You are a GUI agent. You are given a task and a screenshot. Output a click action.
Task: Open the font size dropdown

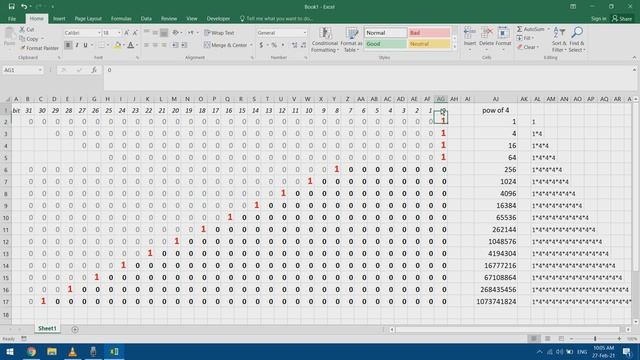click(x=119, y=33)
